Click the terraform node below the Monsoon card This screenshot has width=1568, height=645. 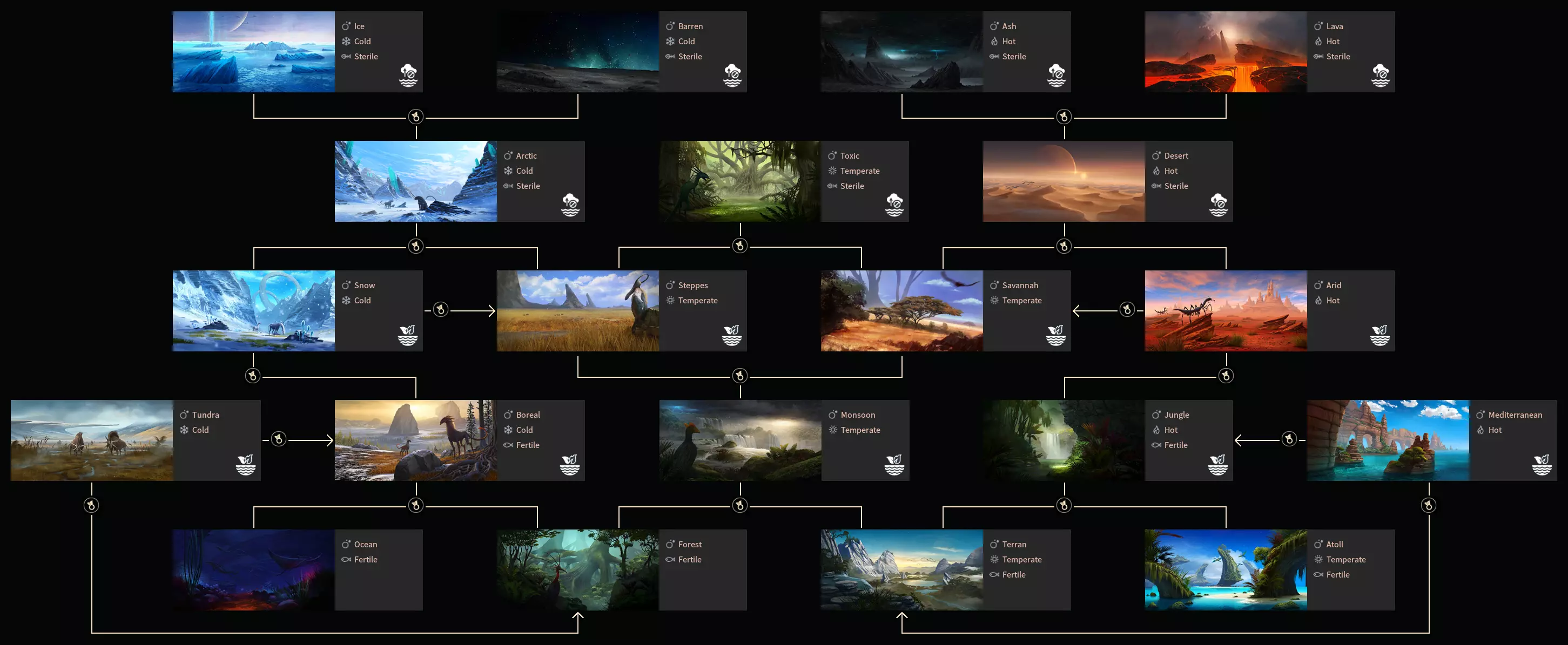point(739,505)
